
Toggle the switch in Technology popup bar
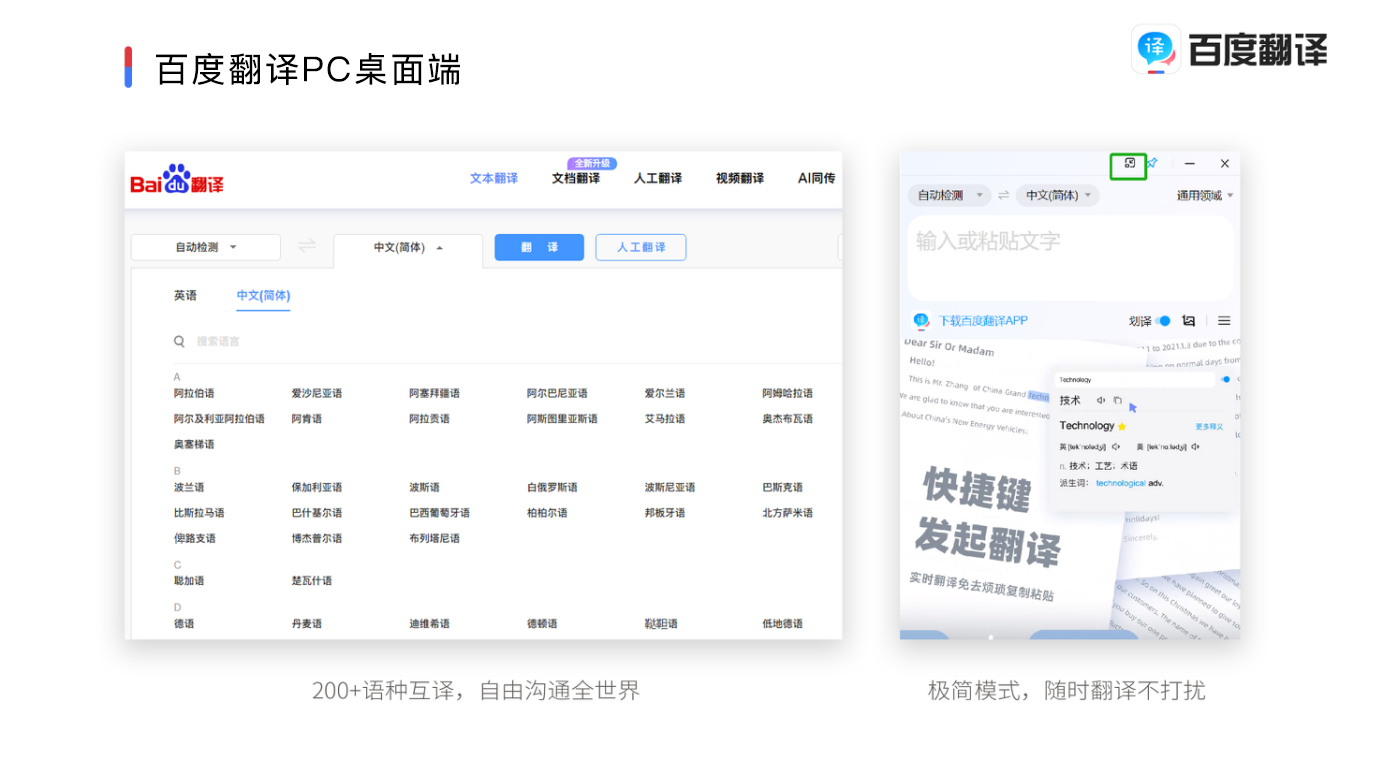1225,379
